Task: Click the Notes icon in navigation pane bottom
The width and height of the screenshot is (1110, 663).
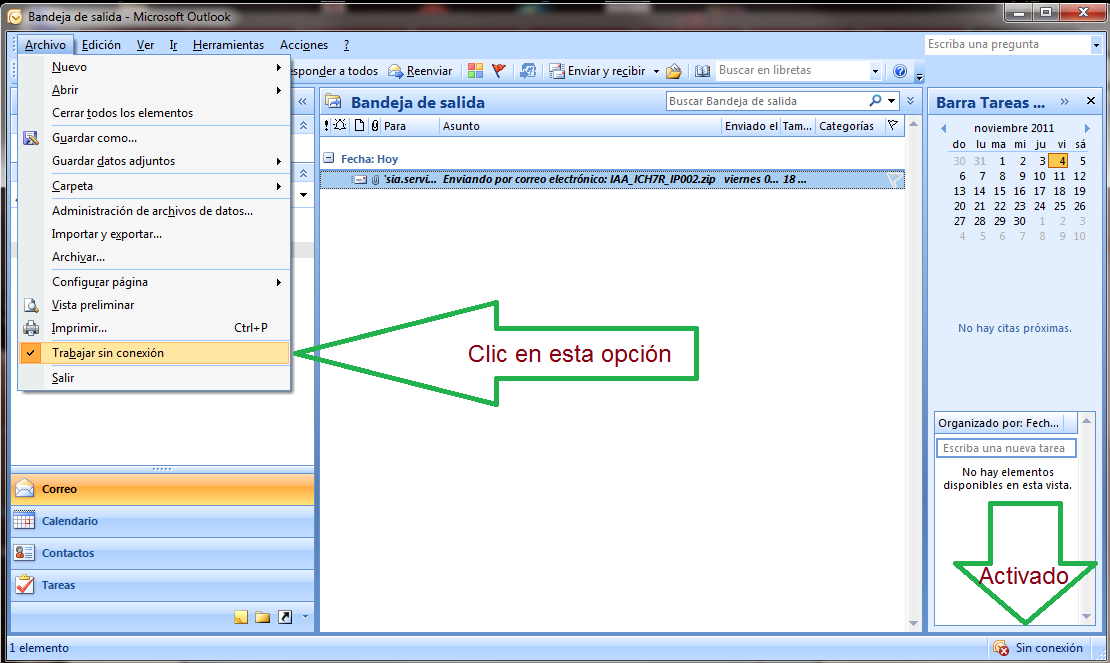Action: coord(241,617)
